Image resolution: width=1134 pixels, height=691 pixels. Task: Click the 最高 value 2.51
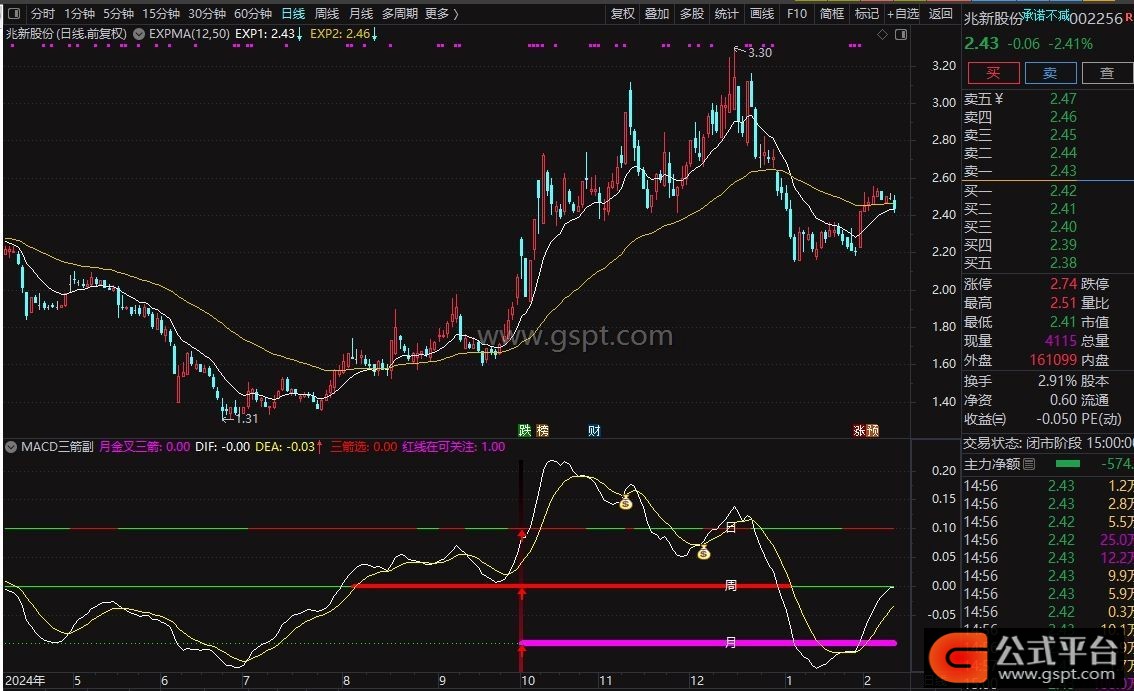click(1063, 302)
